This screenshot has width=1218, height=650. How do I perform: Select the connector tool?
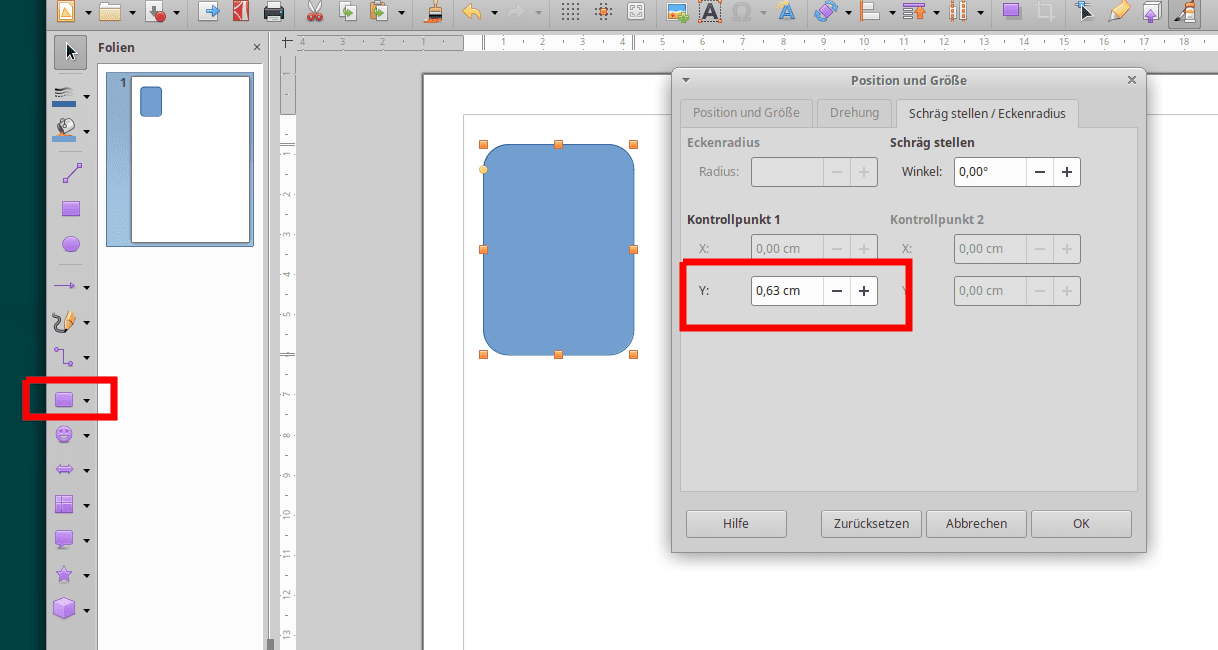click(x=64, y=357)
